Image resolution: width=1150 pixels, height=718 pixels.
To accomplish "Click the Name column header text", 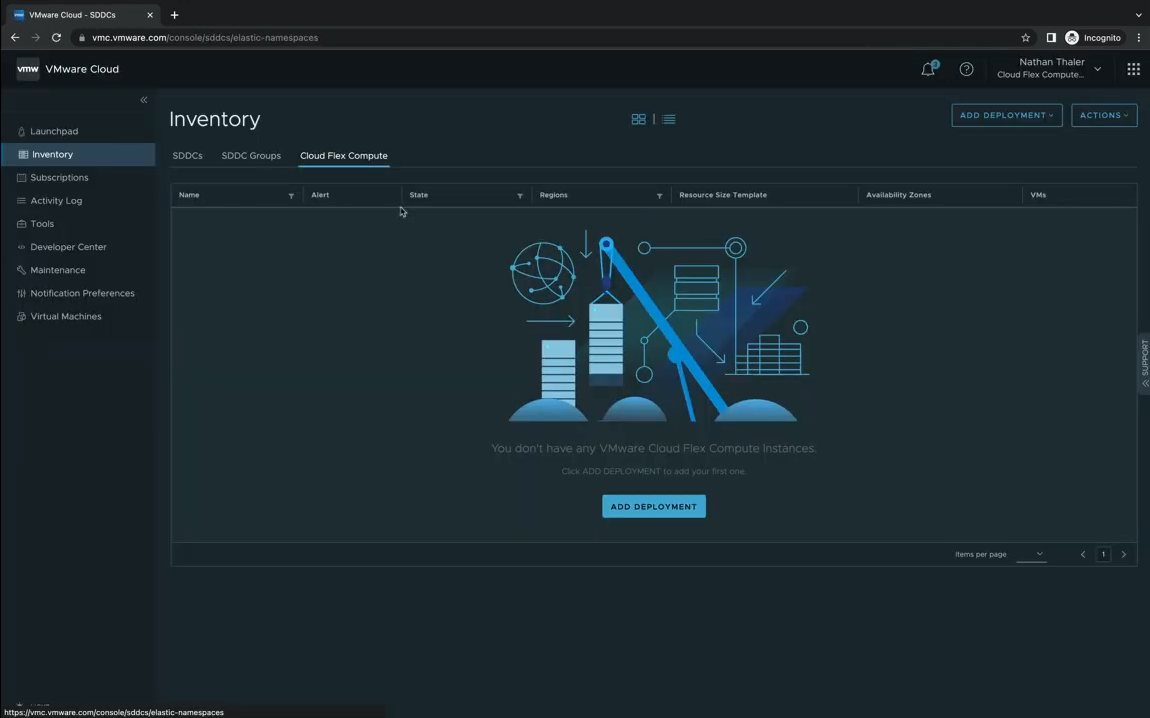I will pyautogui.click(x=189, y=195).
